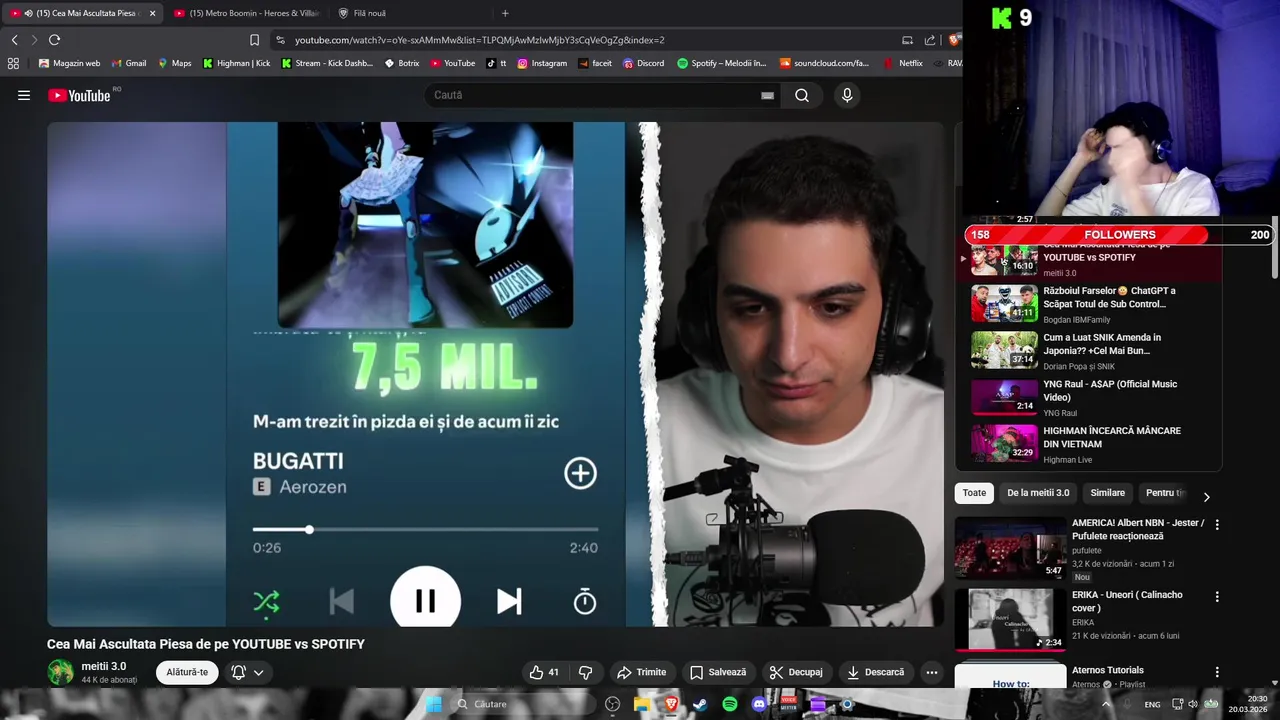The height and width of the screenshot is (720, 1280).
Task: Open the Highman | Kick bookmark
Action: click(x=236, y=63)
